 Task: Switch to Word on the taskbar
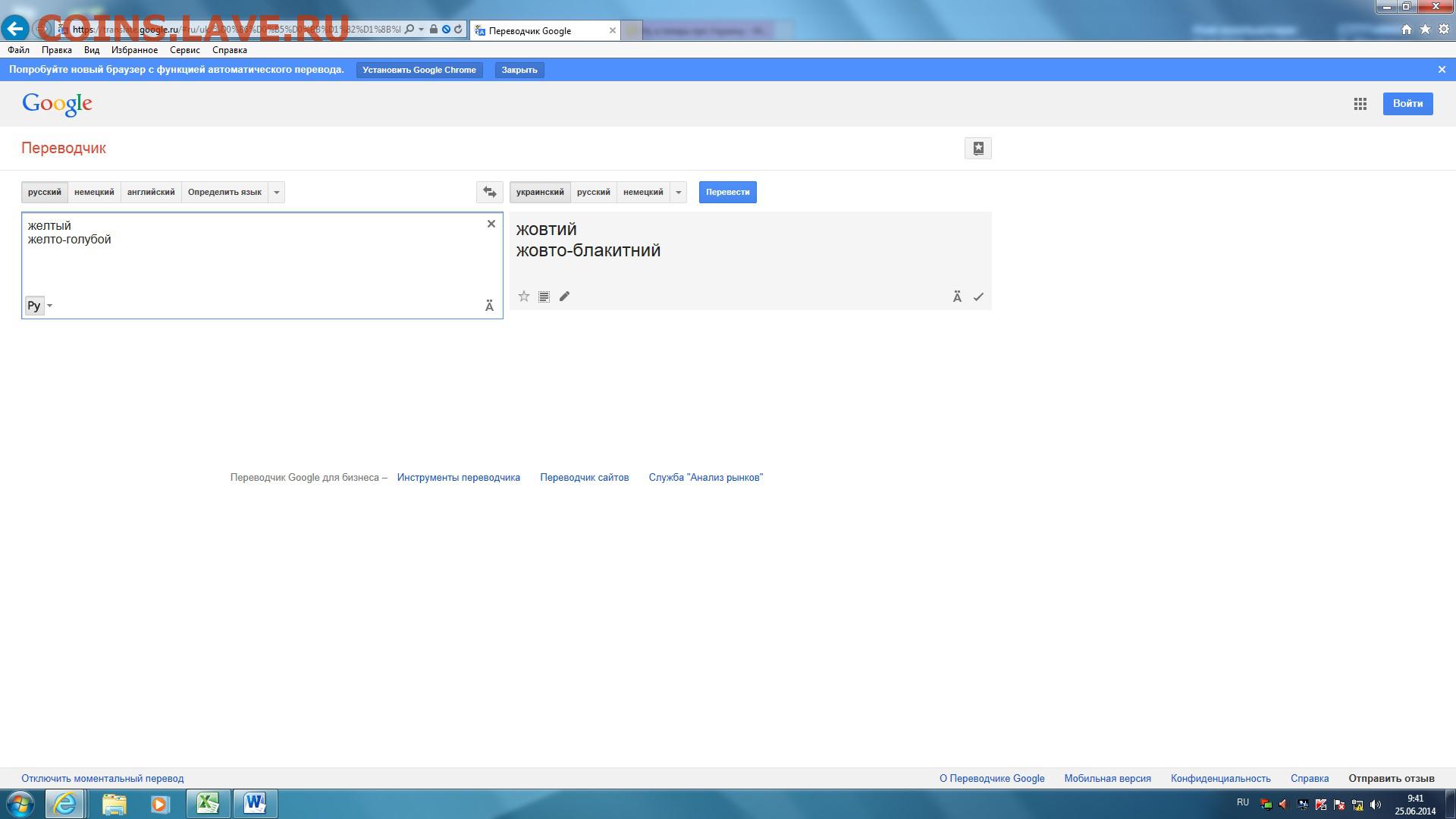255,804
